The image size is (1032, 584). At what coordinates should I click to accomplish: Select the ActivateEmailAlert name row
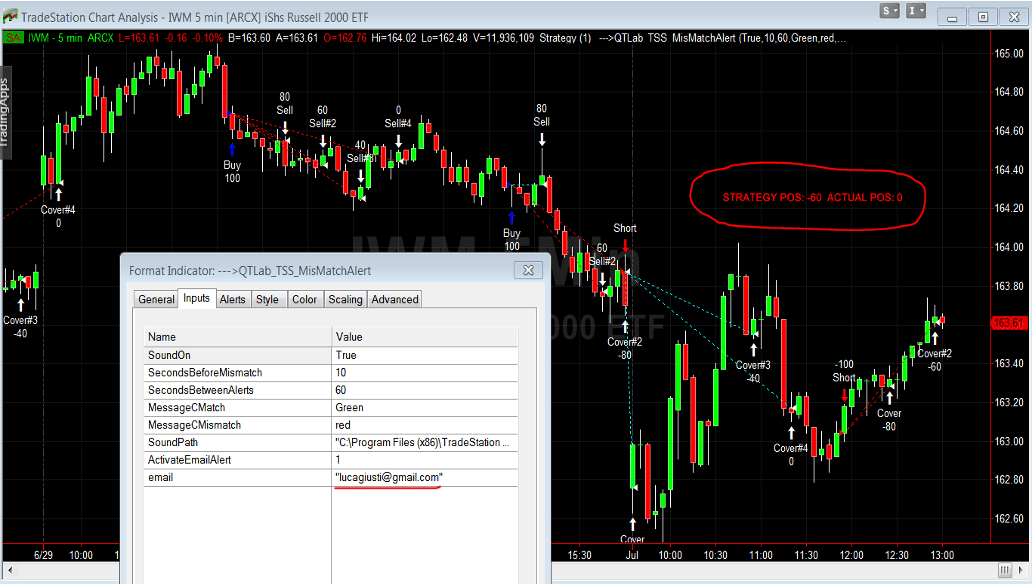(x=238, y=460)
